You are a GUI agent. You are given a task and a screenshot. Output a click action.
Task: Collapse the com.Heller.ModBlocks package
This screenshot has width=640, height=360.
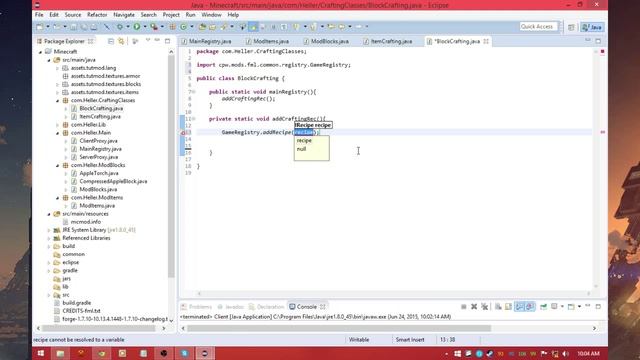click(58, 165)
